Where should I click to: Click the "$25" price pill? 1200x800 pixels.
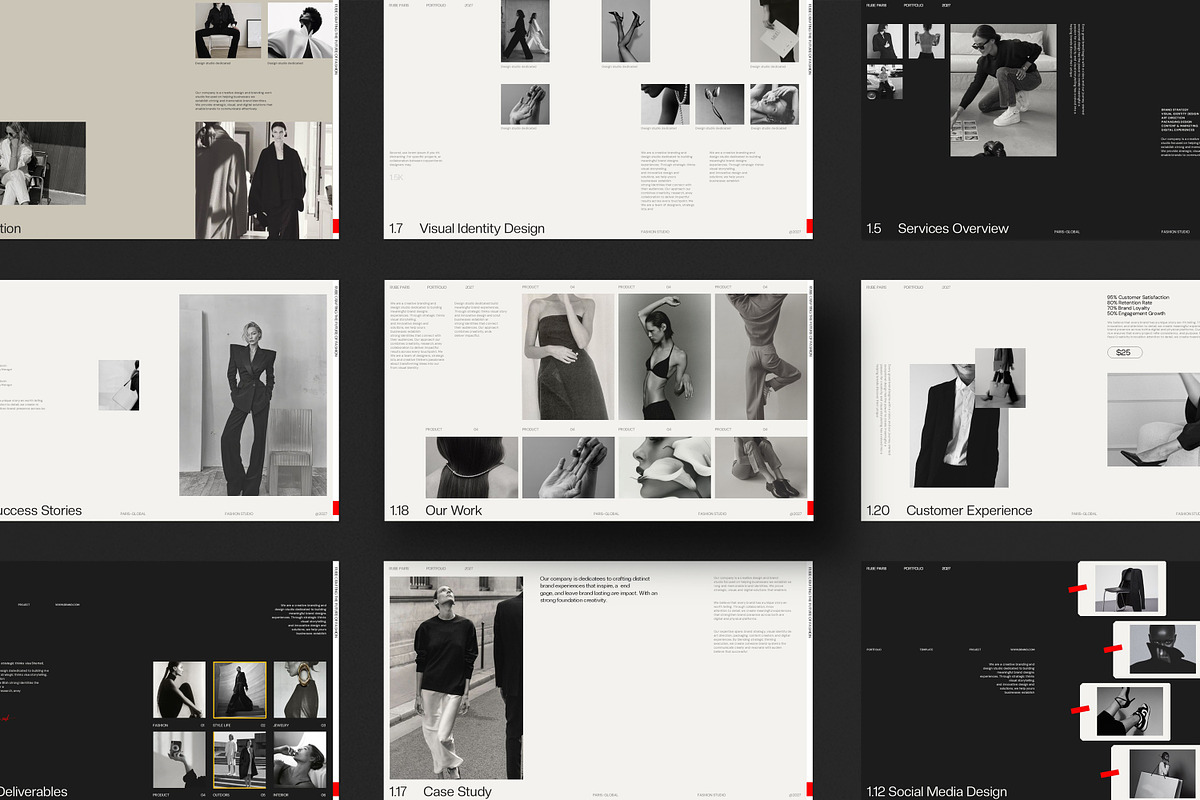(x=1124, y=352)
